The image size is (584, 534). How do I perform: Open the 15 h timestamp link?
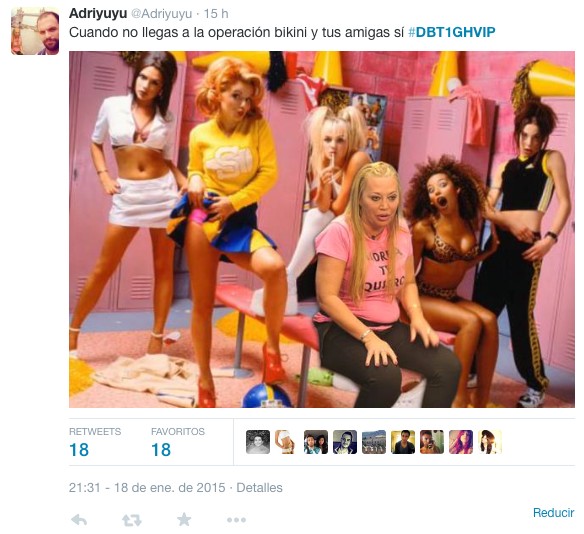coord(216,14)
